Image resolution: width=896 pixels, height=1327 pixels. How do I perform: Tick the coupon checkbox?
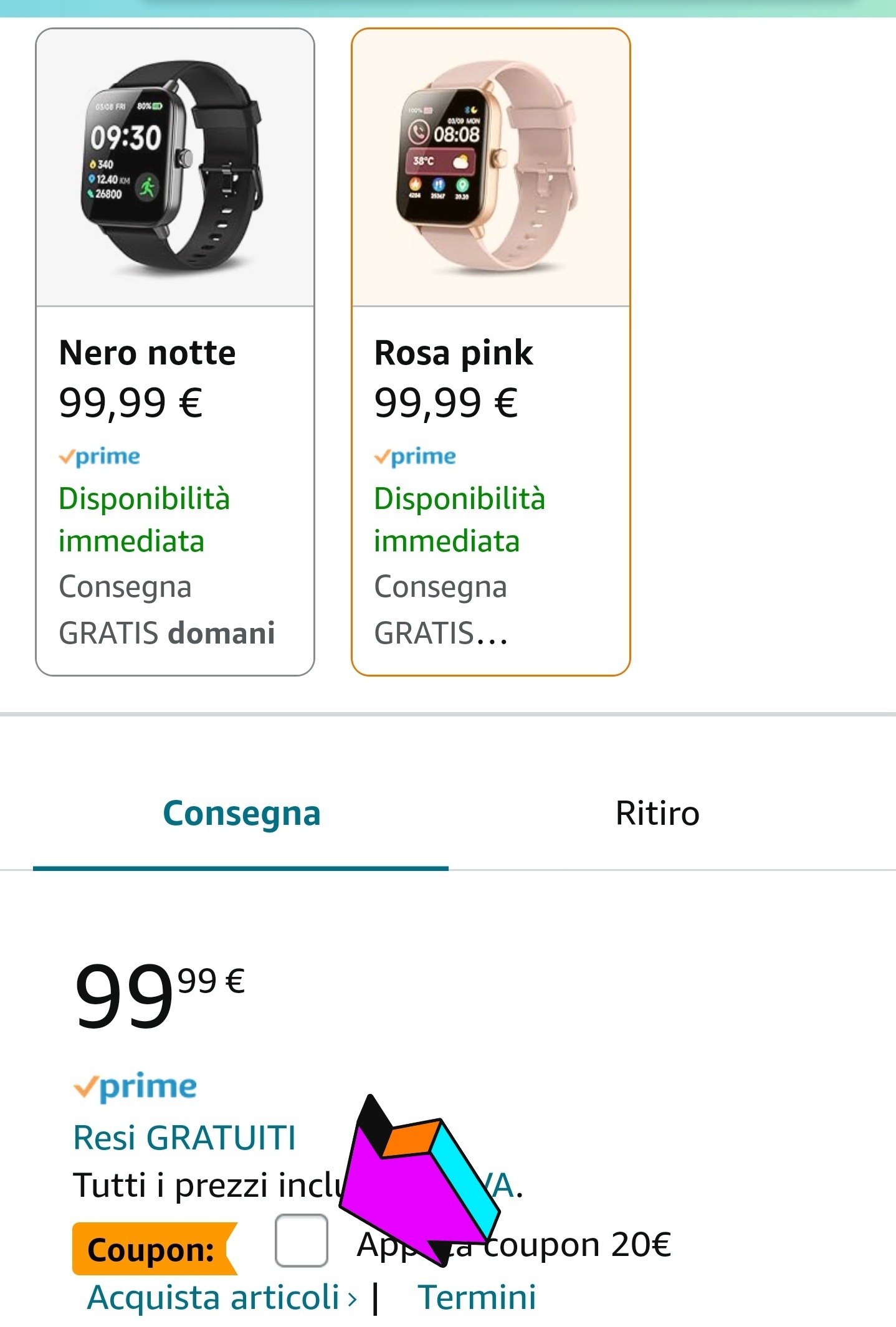tap(302, 1240)
